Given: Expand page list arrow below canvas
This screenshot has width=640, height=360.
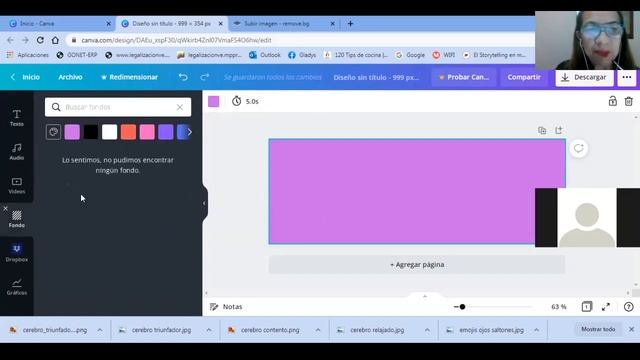Looking at the screenshot, I should click(424, 296).
